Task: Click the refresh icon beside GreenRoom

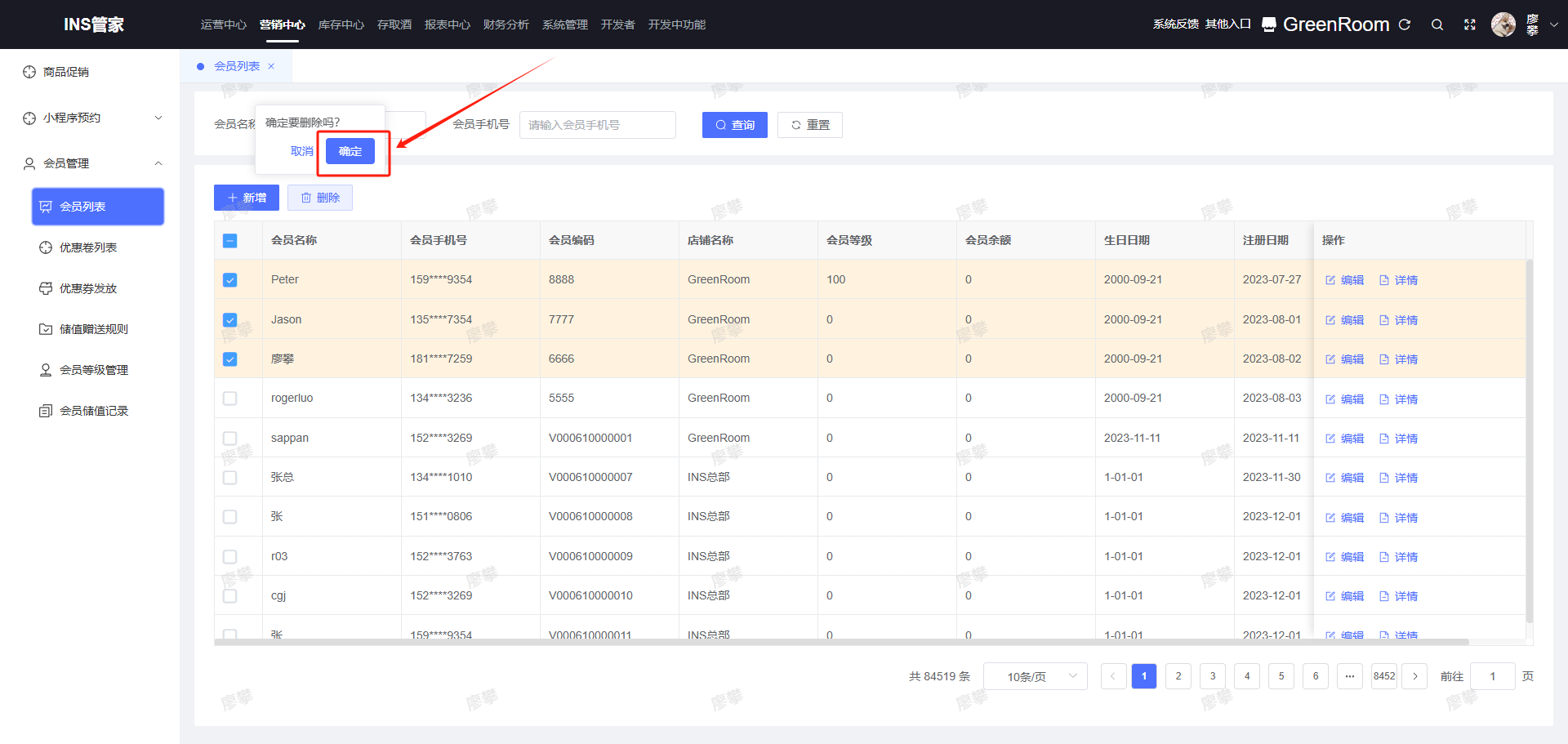Action: (1405, 25)
